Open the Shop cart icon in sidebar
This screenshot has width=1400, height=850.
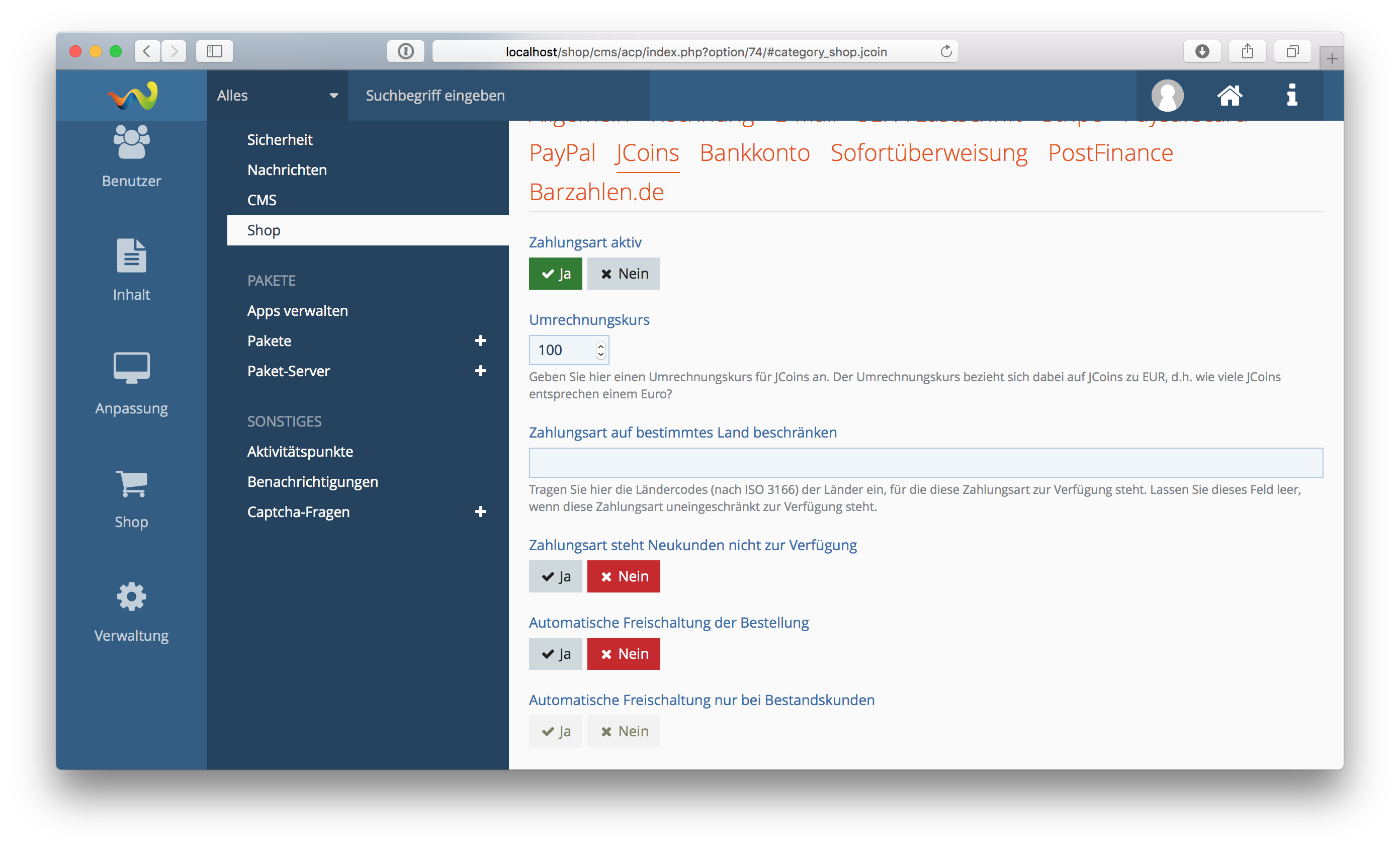(131, 484)
